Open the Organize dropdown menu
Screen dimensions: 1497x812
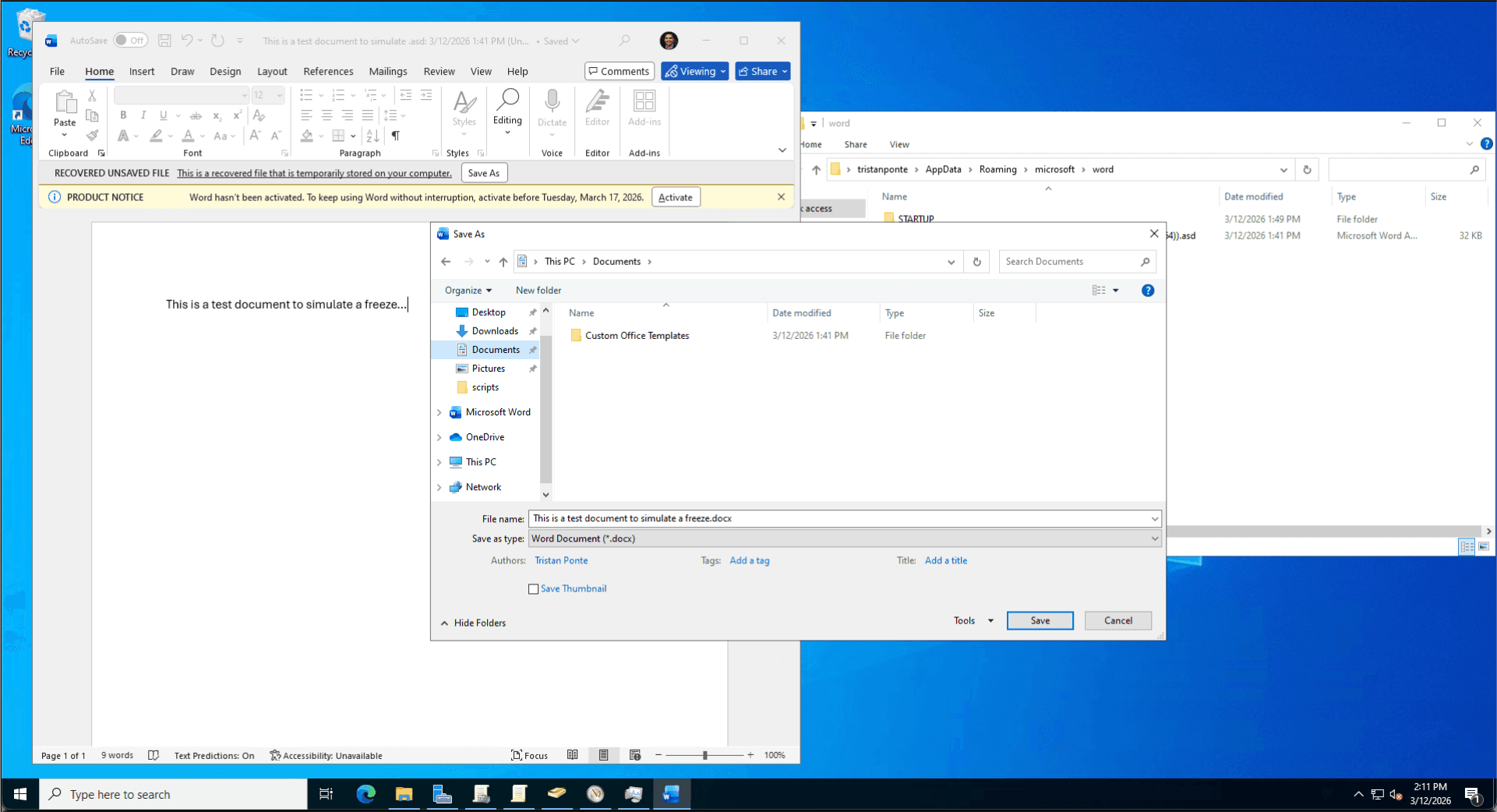point(468,291)
